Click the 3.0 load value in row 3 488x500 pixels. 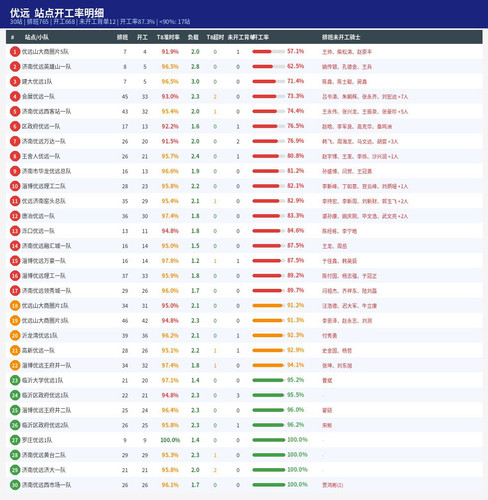(x=195, y=82)
